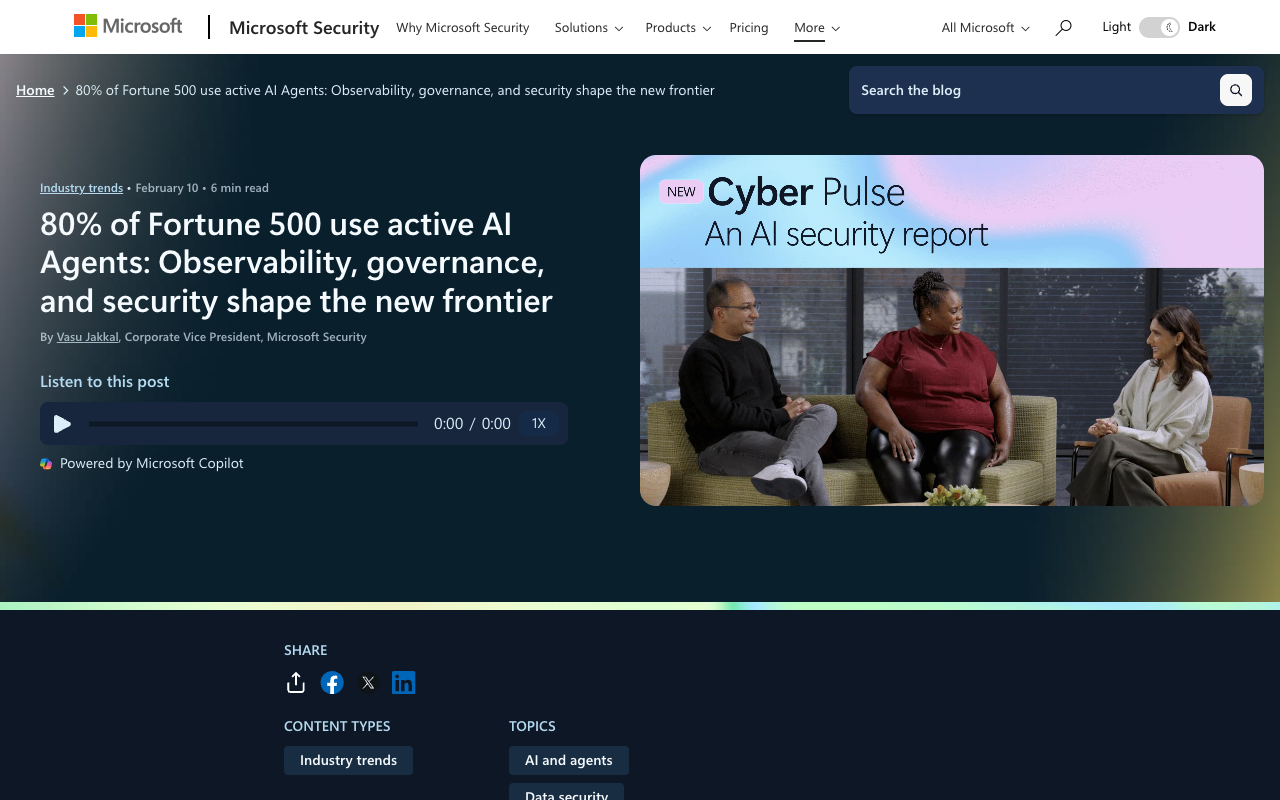Screen dimensions: 1280x800
Task: Click the Search the blog field
Action: 1034,90
